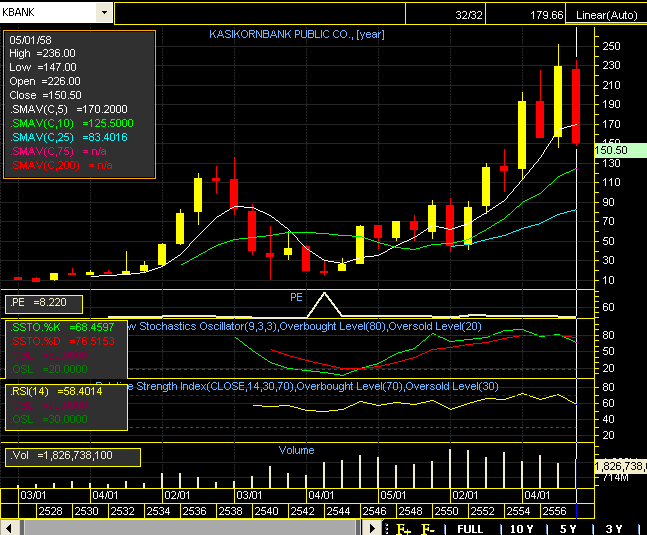The width and height of the screenshot is (647, 535).
Task: Click year 2540 on the time axis
Action: click(x=266, y=511)
